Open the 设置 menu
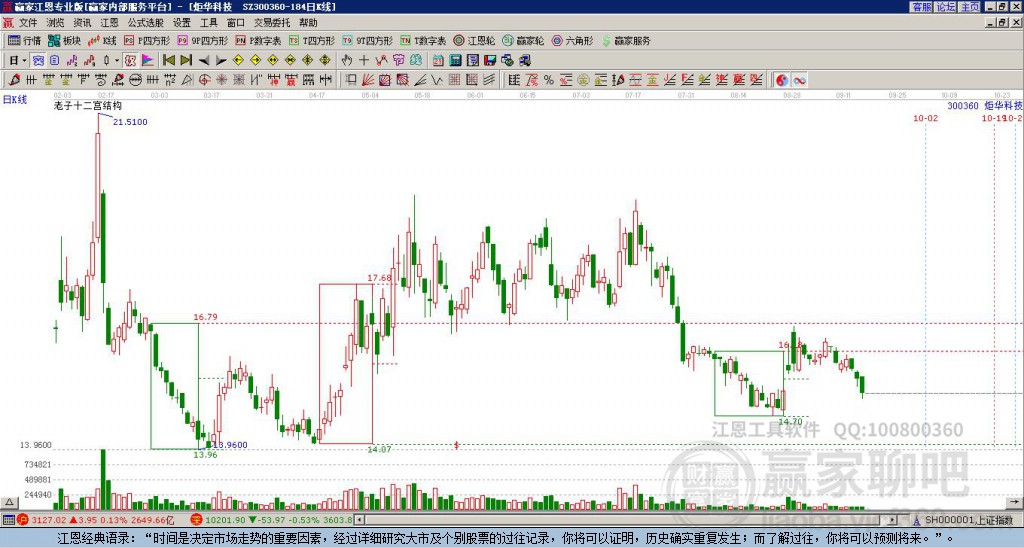Viewport: 1024px width, 548px height. coord(182,23)
